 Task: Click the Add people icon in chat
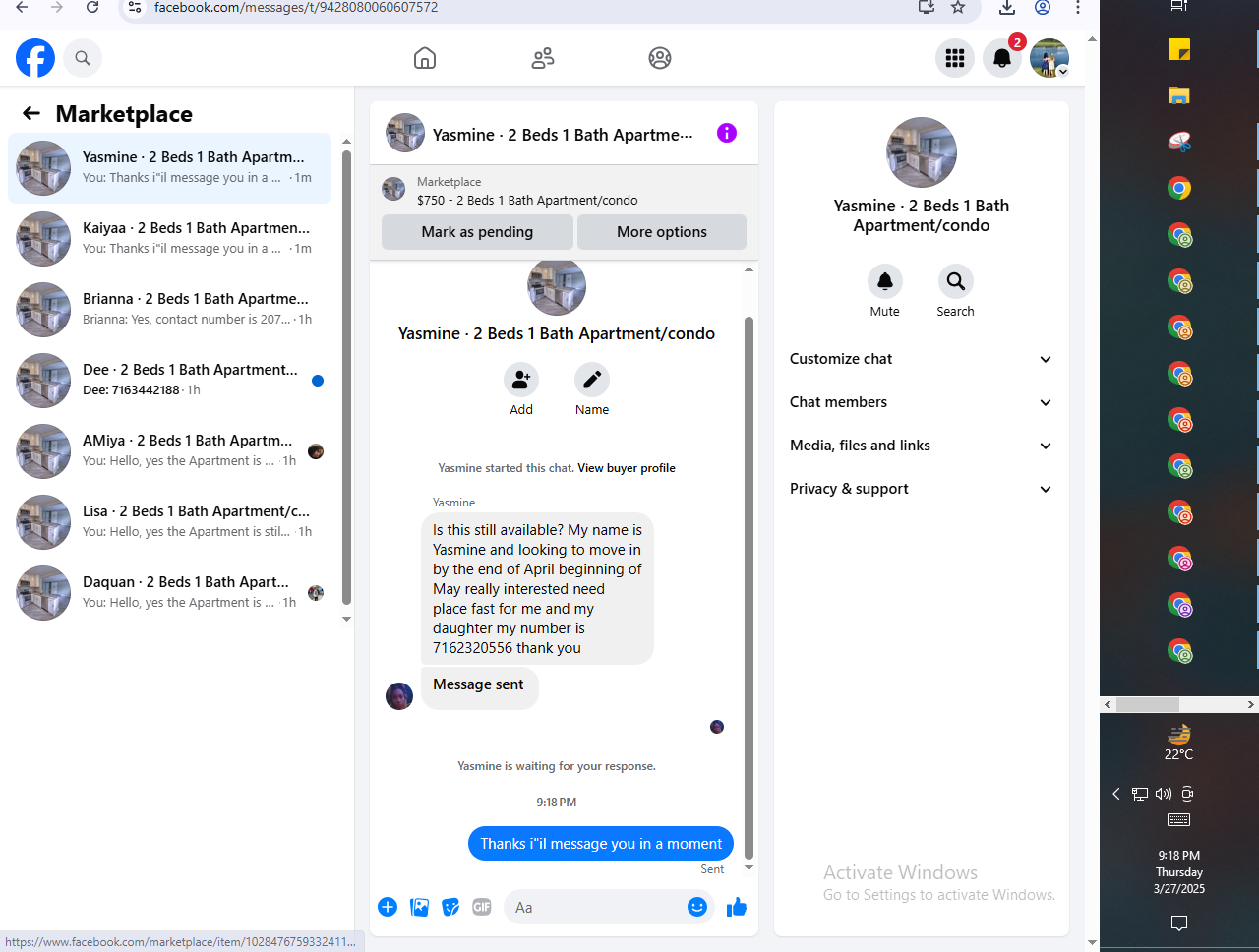(521, 380)
